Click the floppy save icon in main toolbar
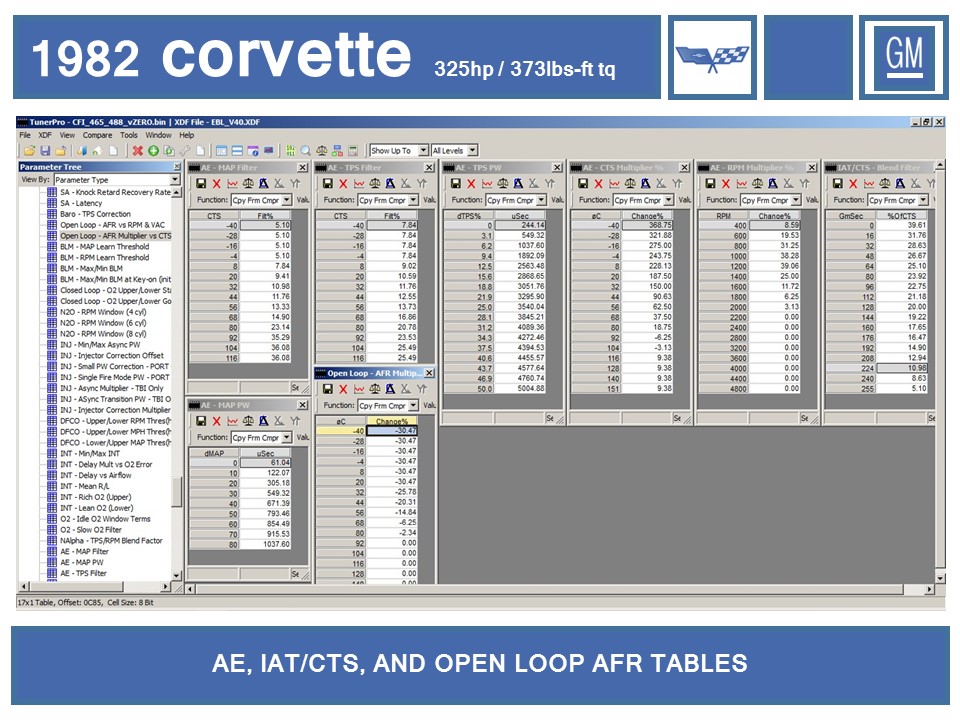960x720 pixels. click(x=45, y=151)
